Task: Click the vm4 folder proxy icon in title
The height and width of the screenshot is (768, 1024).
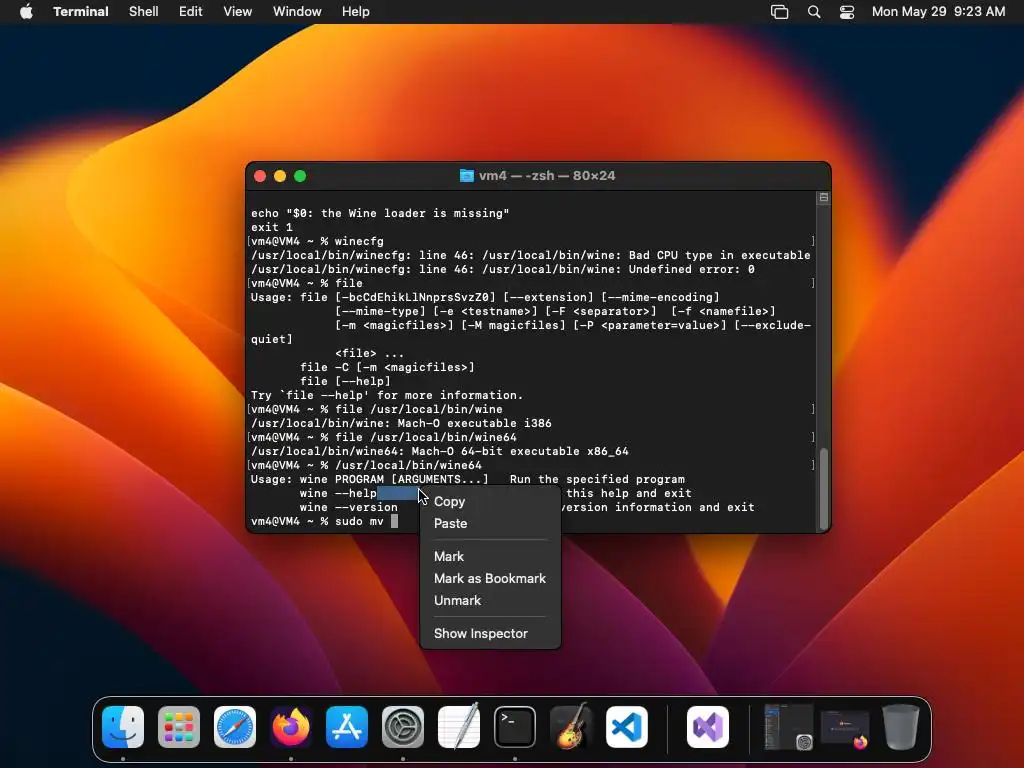Action: 466,176
